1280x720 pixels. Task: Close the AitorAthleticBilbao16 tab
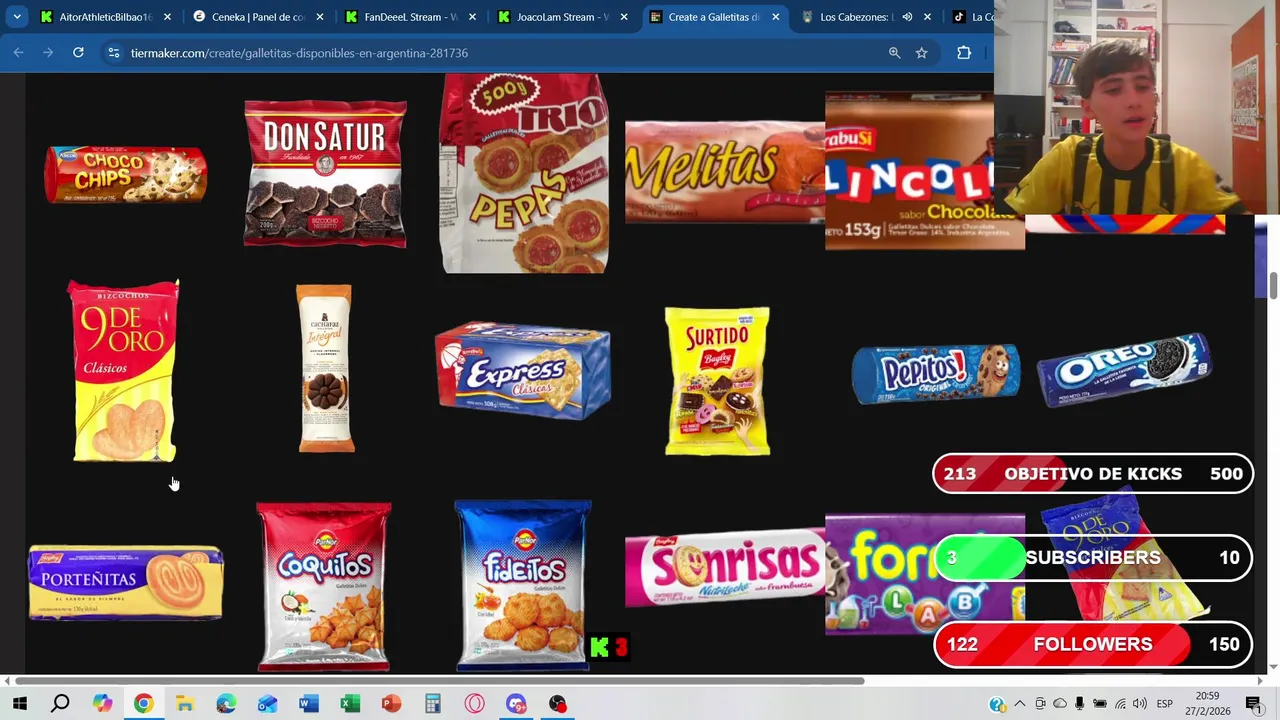pos(167,17)
